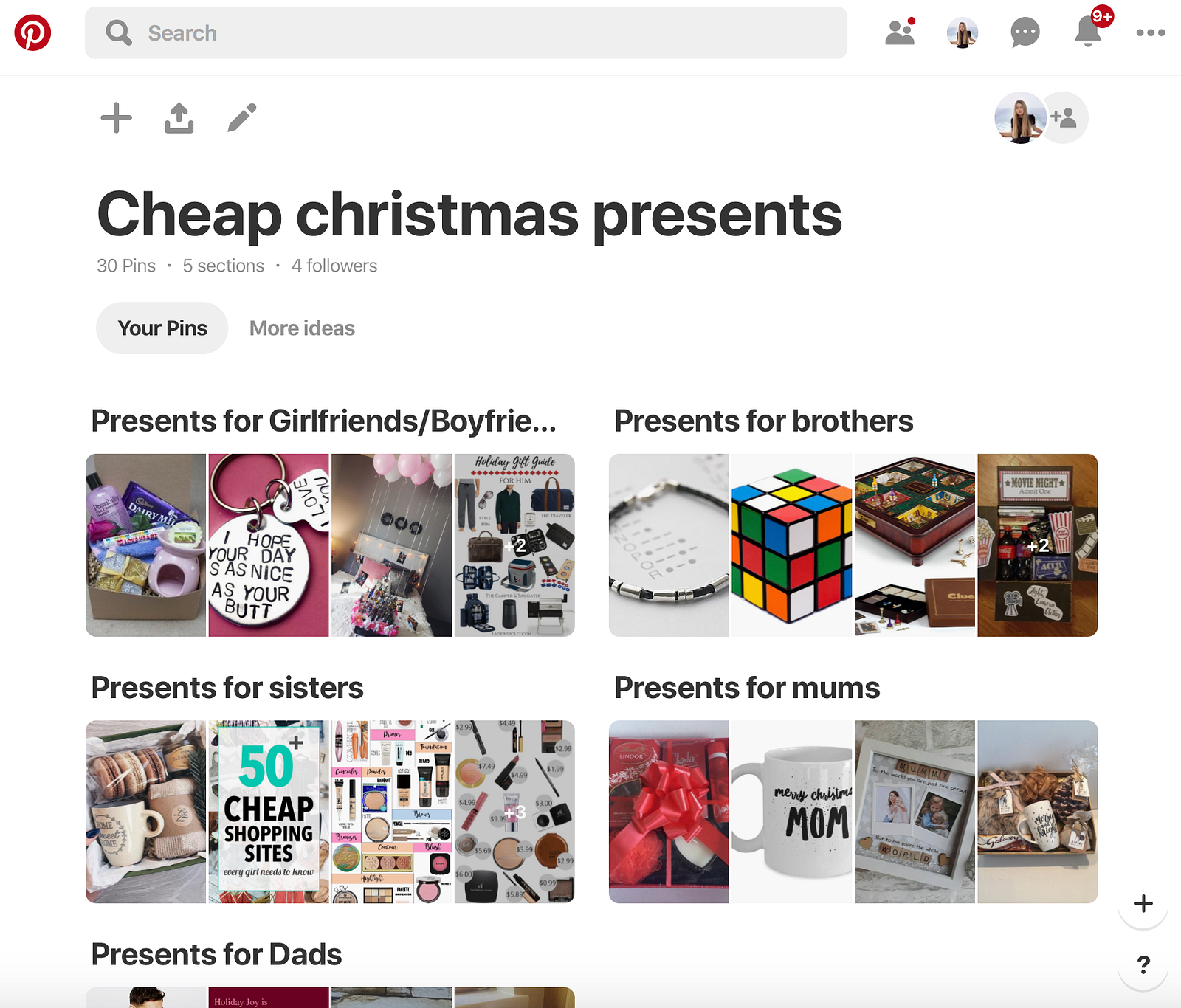Open the Presents for brothers section

(763, 421)
